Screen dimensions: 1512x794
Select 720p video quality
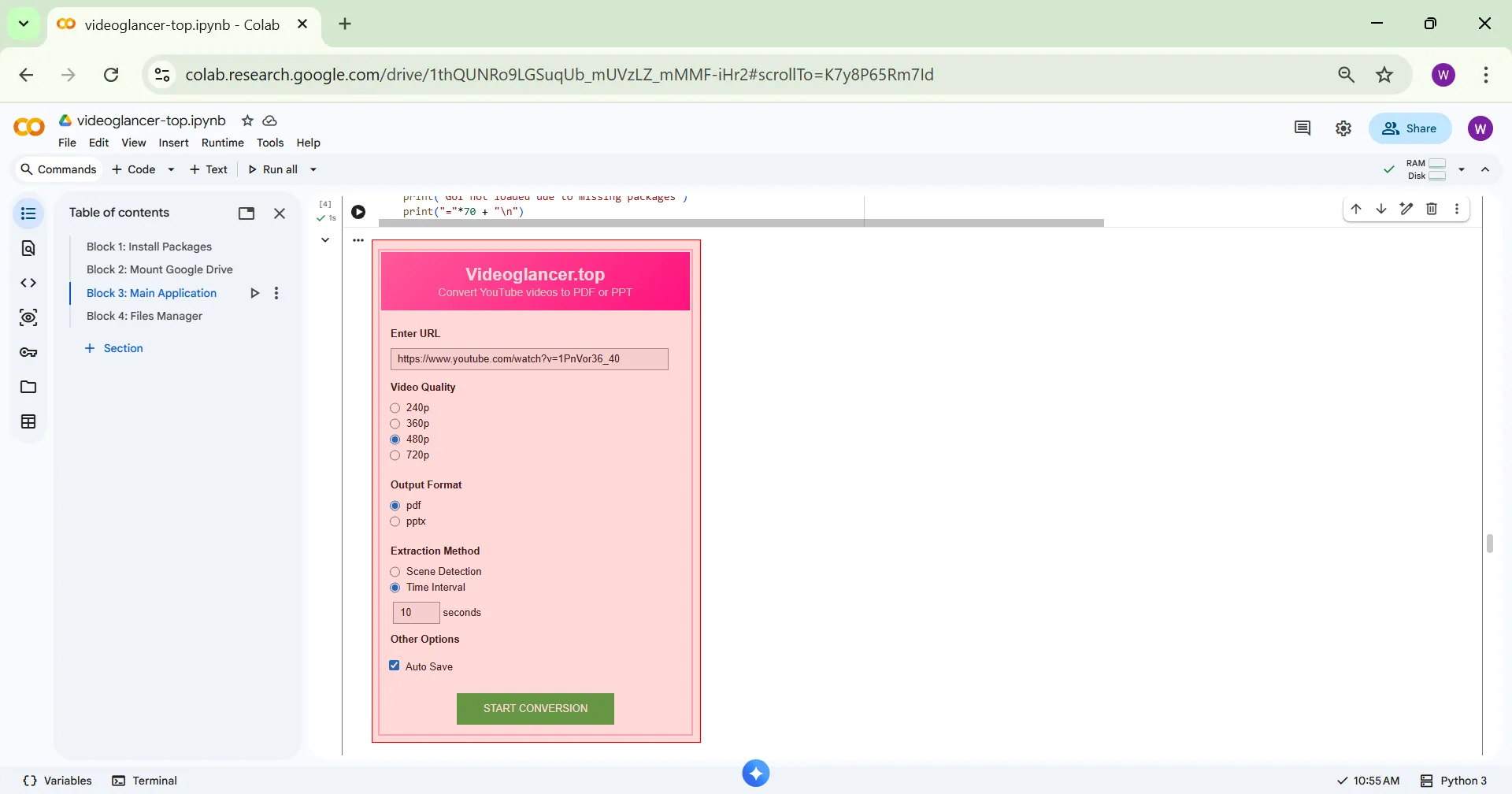(395, 455)
